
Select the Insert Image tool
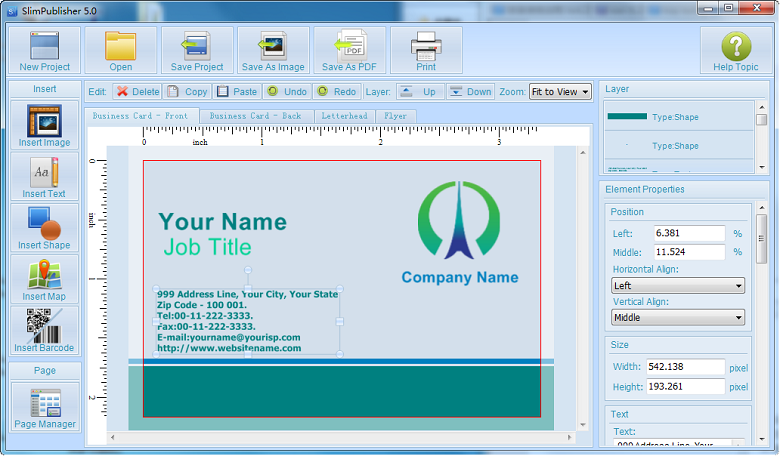44,125
